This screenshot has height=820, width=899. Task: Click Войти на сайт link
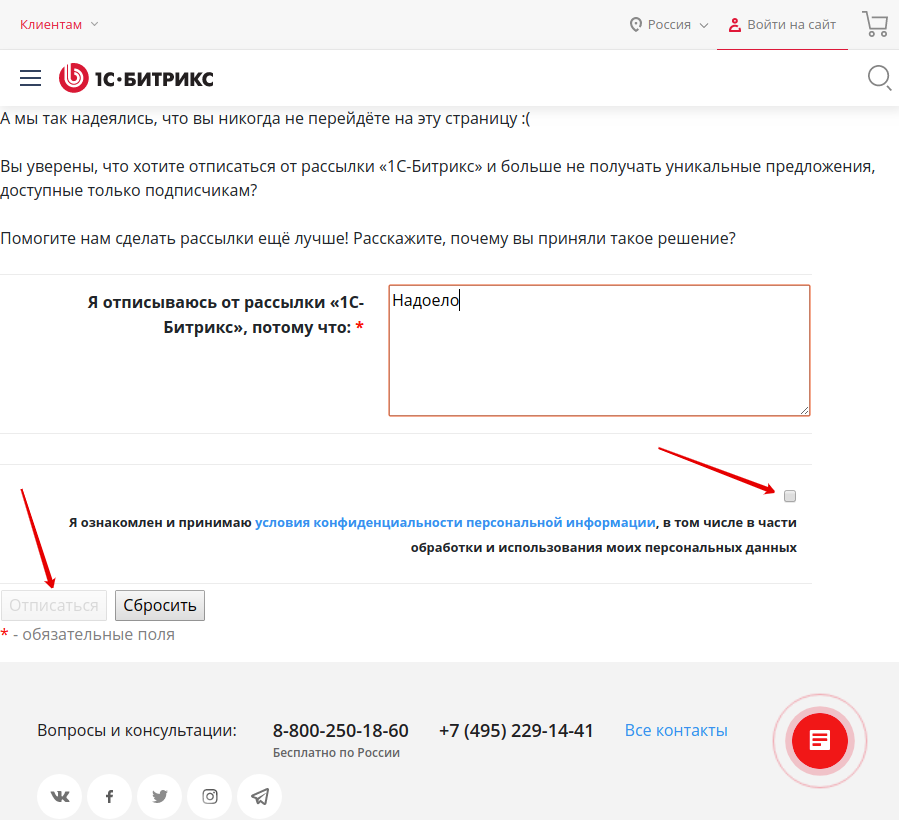coord(782,25)
